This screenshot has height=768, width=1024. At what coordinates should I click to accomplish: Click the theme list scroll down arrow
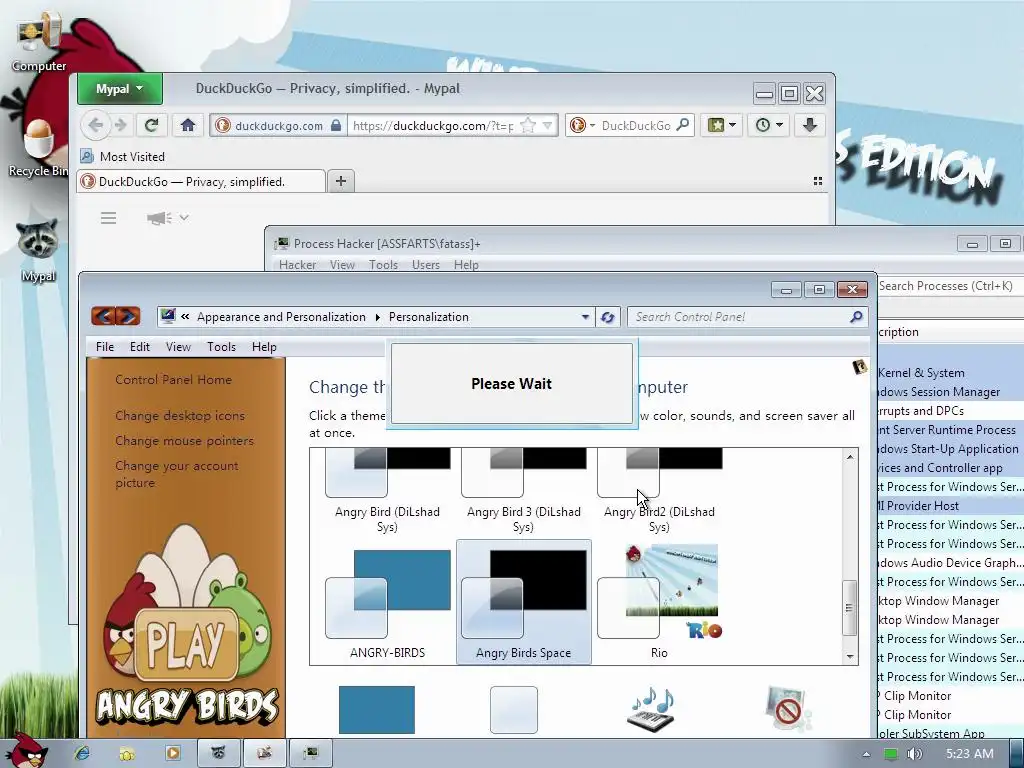point(850,656)
